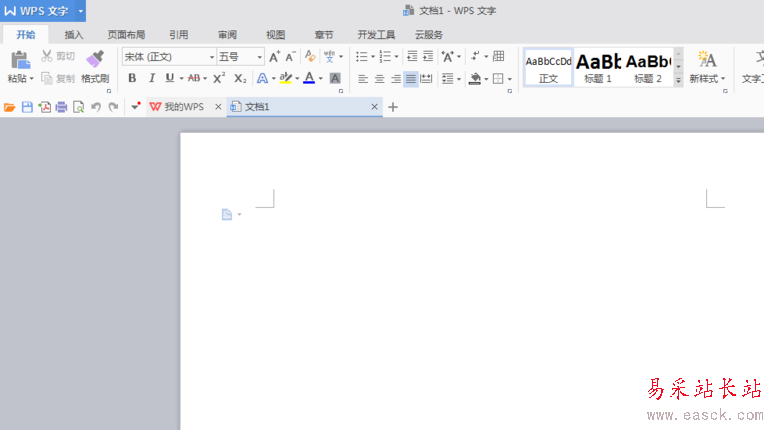Viewport: 764px width, 430px height.
Task: Toggle character shading A button
Action: (x=335, y=78)
